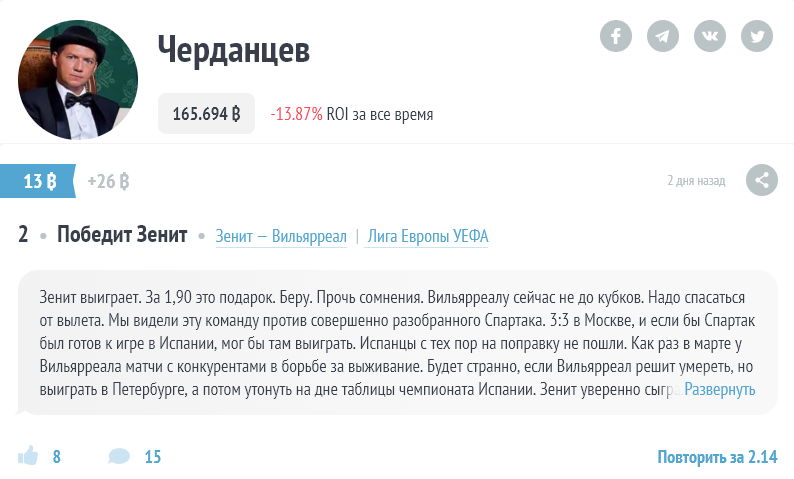Open the "Победит Зенит" prediction title
794x479 pixels.
click(x=122, y=236)
